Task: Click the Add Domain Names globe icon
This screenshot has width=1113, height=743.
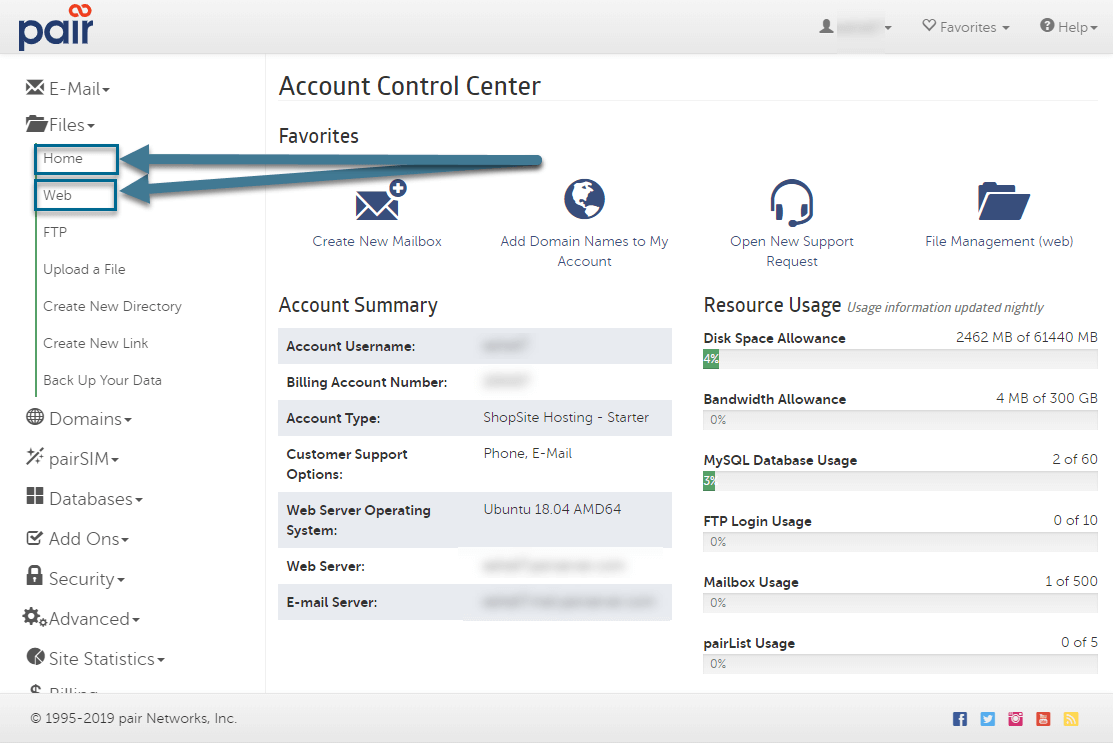Action: click(584, 199)
